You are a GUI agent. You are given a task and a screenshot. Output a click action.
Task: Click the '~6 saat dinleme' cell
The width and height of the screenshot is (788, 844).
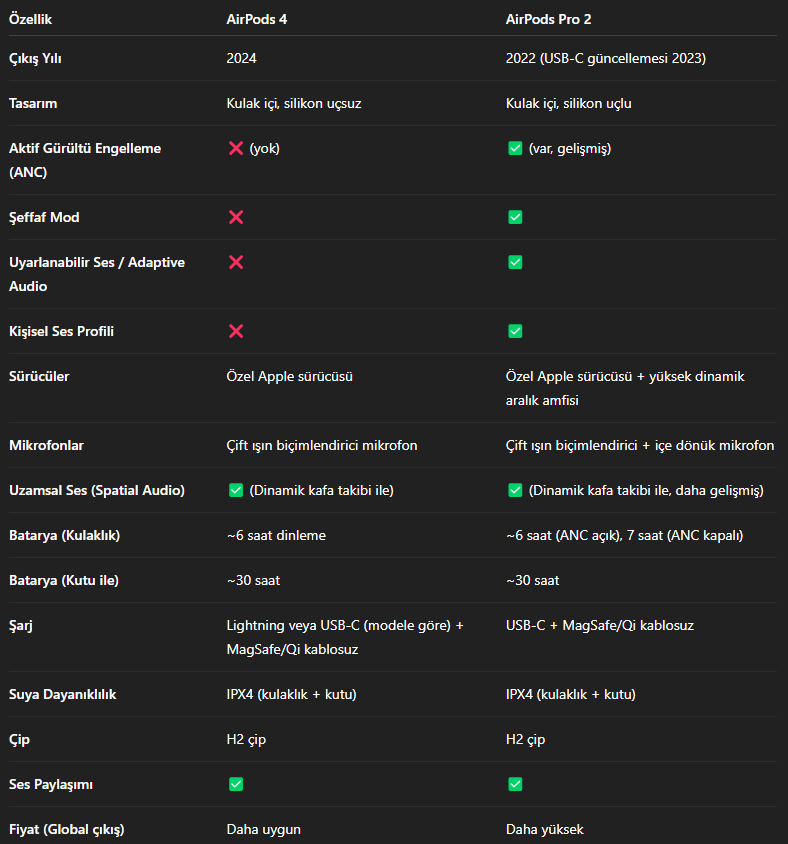coord(276,536)
